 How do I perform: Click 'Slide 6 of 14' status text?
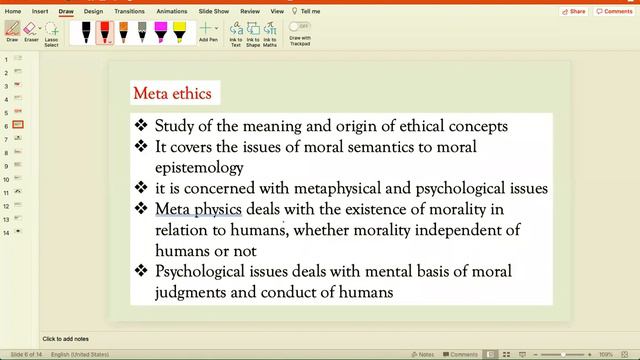click(26, 355)
